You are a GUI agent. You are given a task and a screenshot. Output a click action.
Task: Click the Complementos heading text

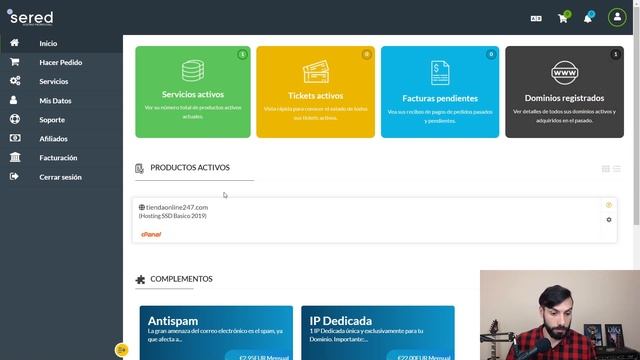pos(181,279)
